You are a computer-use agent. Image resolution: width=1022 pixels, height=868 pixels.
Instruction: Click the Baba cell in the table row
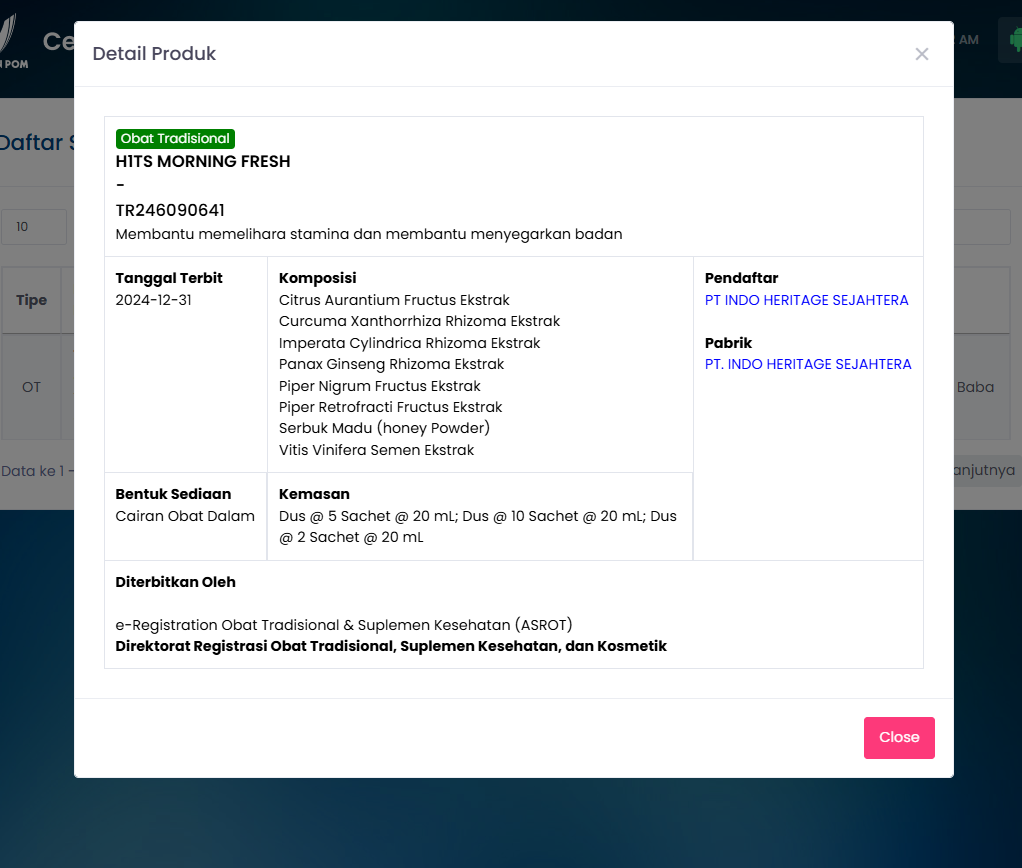976,386
